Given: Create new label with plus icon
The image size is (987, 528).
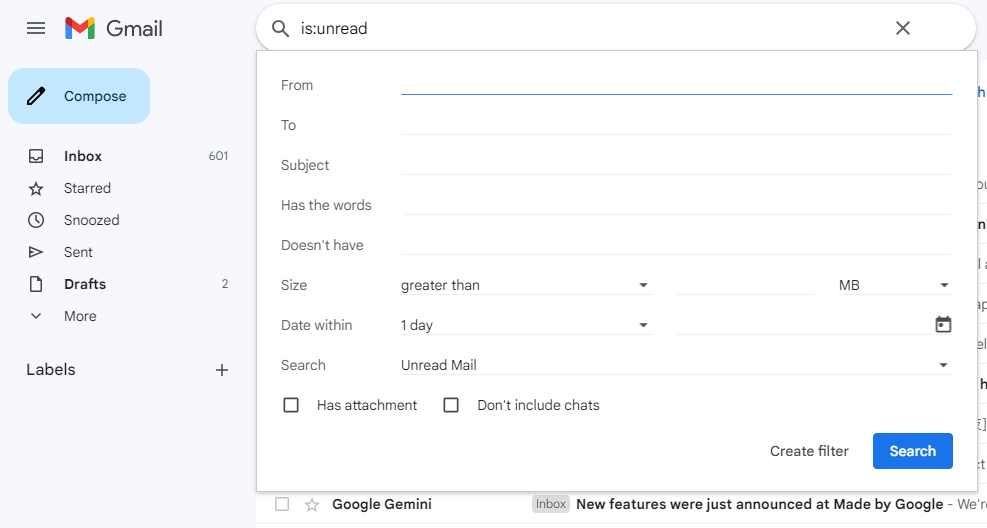Looking at the screenshot, I should click(x=222, y=370).
